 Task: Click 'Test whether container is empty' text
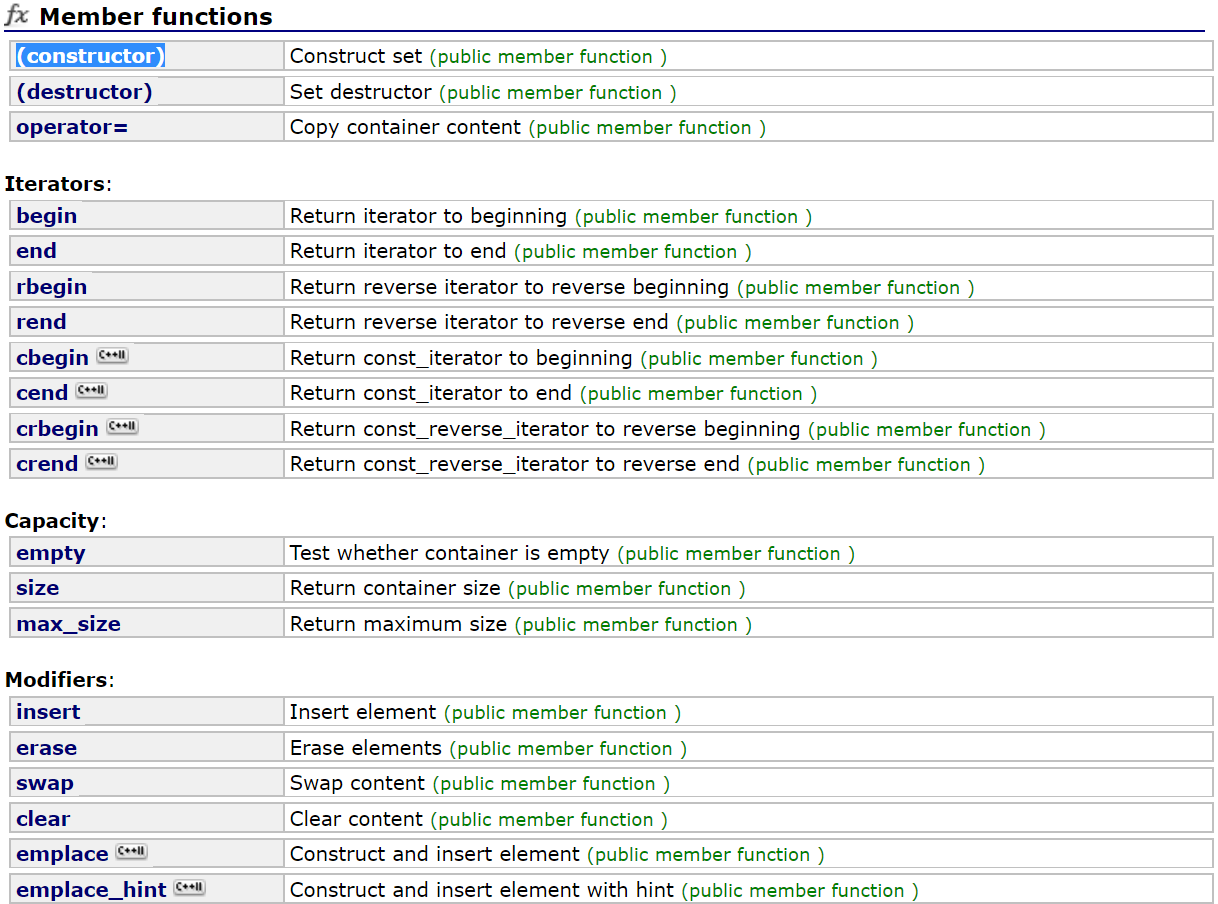click(450, 553)
